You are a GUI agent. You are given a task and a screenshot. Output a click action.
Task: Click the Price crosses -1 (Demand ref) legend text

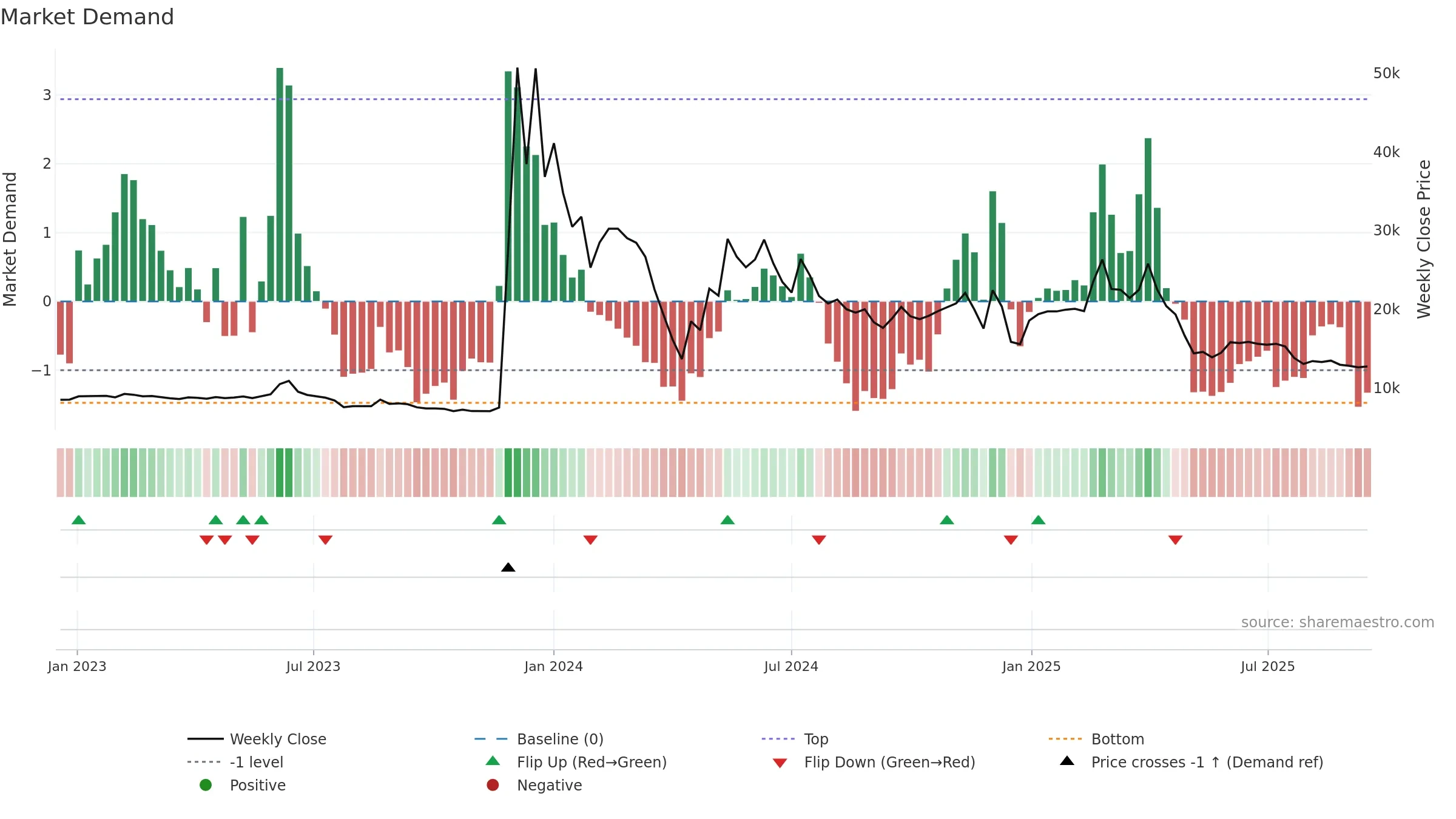click(x=1207, y=762)
